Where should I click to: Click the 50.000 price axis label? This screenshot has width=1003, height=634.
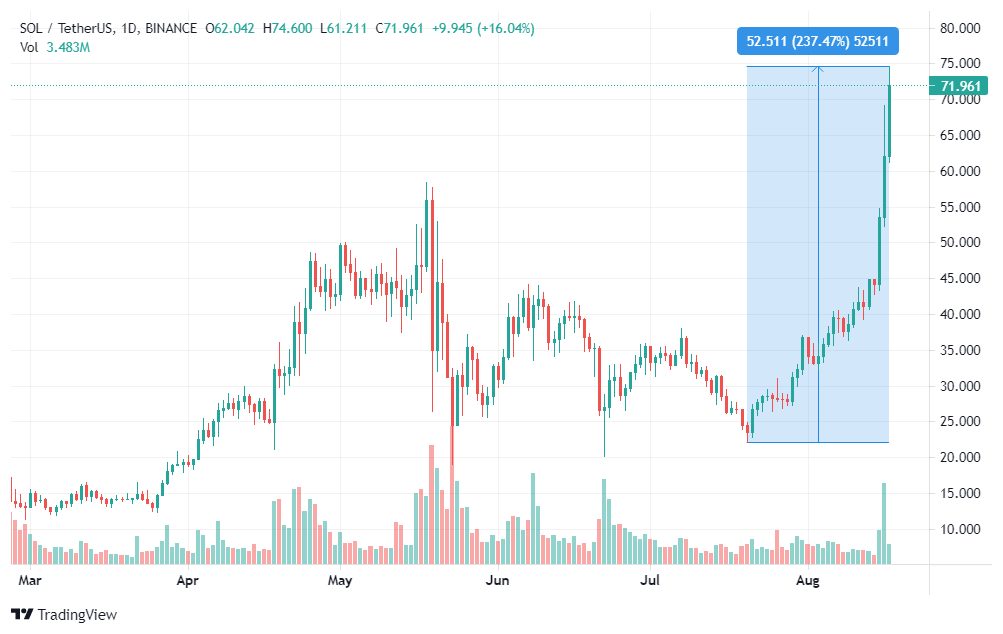(x=960, y=242)
